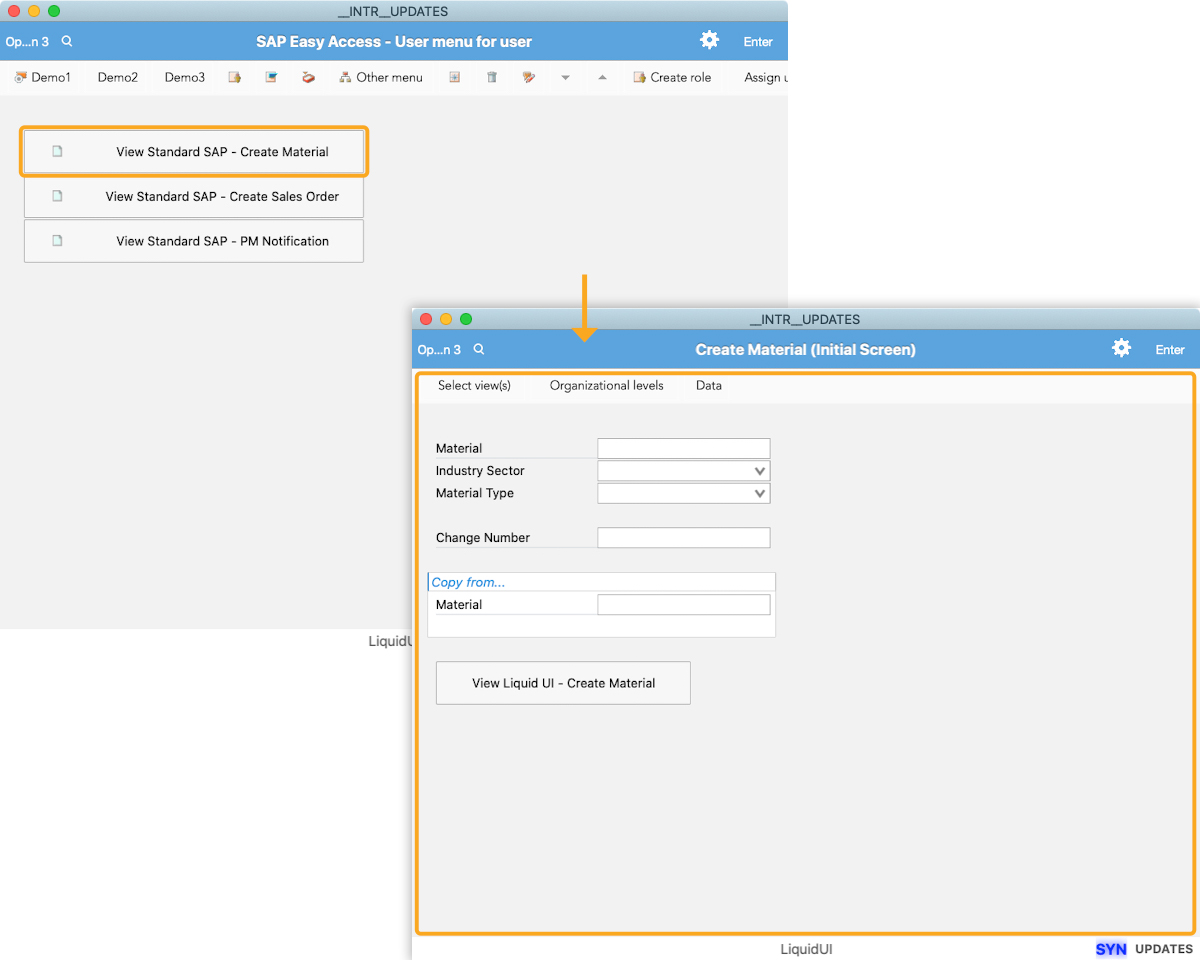Viewport: 1200px width, 960px height.
Task: Open settings gear in the SAP Easy Access window
Action: (x=709, y=40)
